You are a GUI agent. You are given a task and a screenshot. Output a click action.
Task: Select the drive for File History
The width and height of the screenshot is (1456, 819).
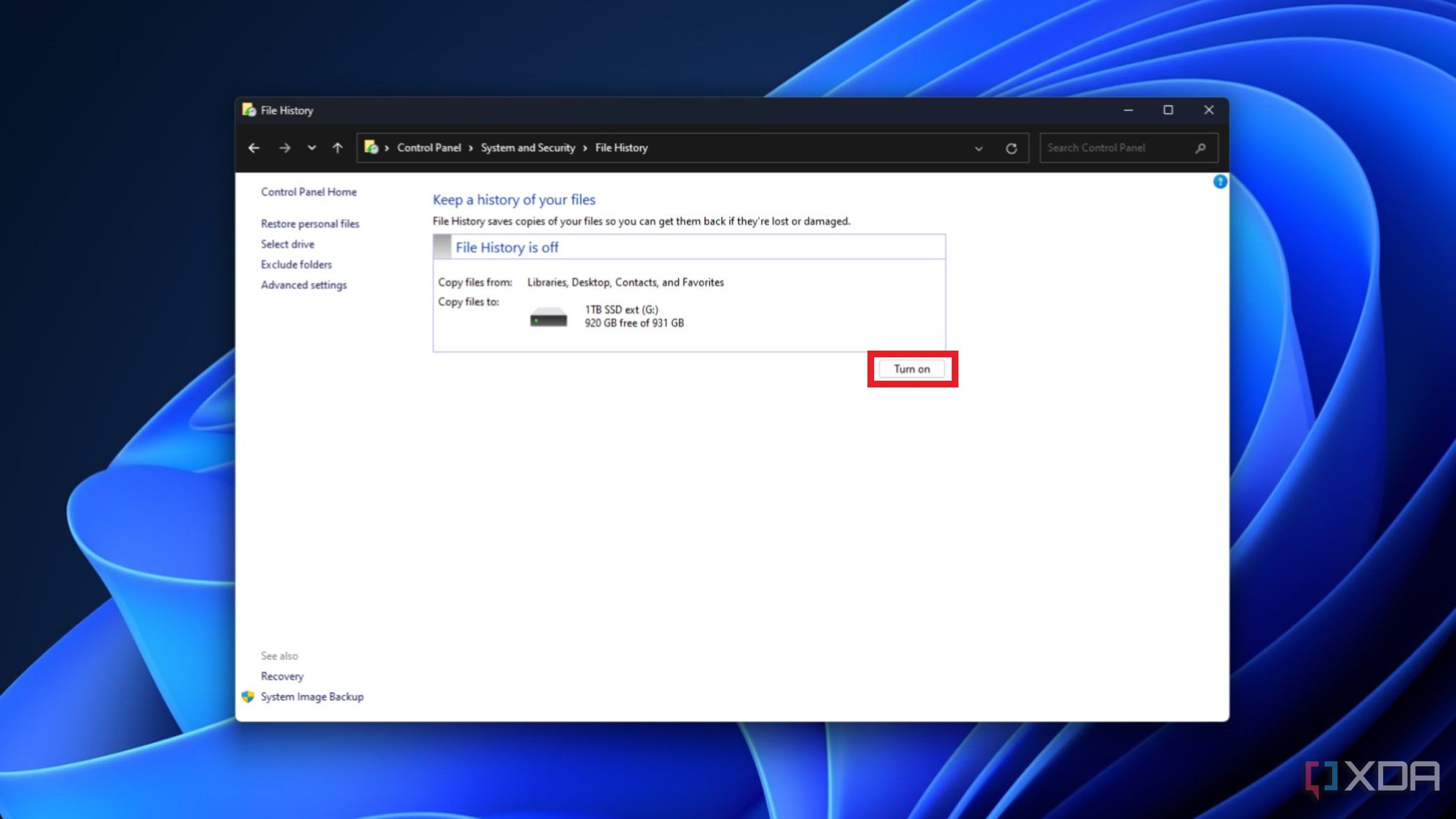pos(287,244)
